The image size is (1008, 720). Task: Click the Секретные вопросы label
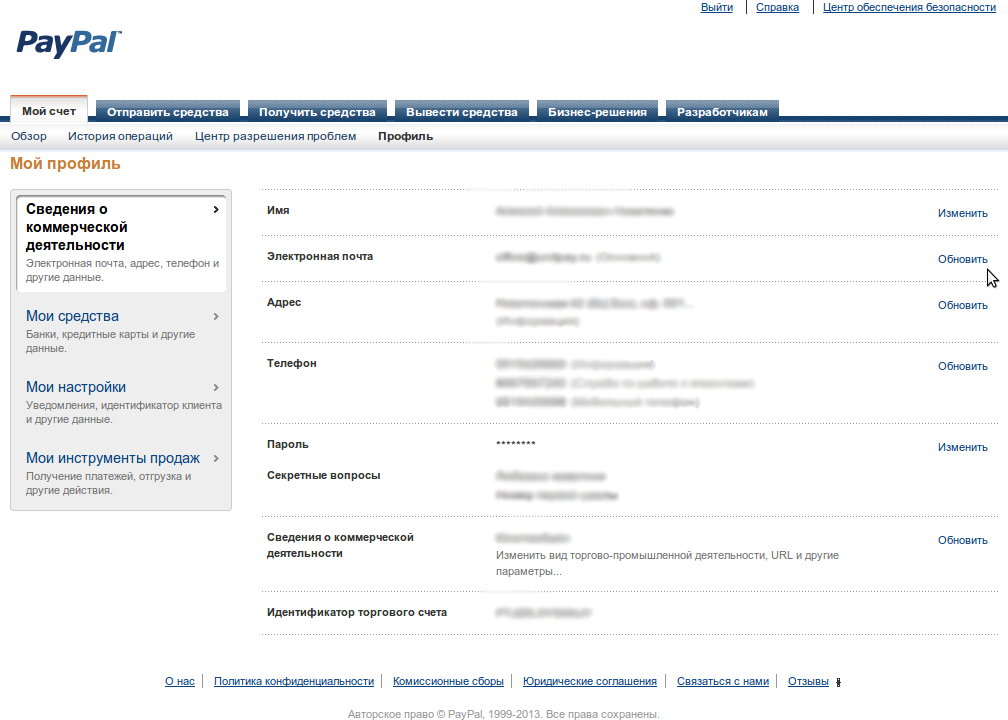pos(323,475)
